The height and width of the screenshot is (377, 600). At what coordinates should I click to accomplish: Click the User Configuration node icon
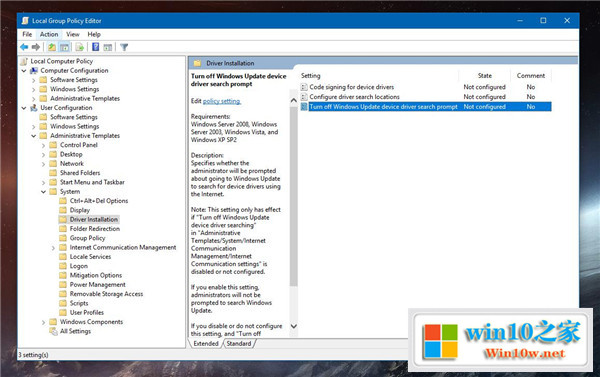pos(34,108)
